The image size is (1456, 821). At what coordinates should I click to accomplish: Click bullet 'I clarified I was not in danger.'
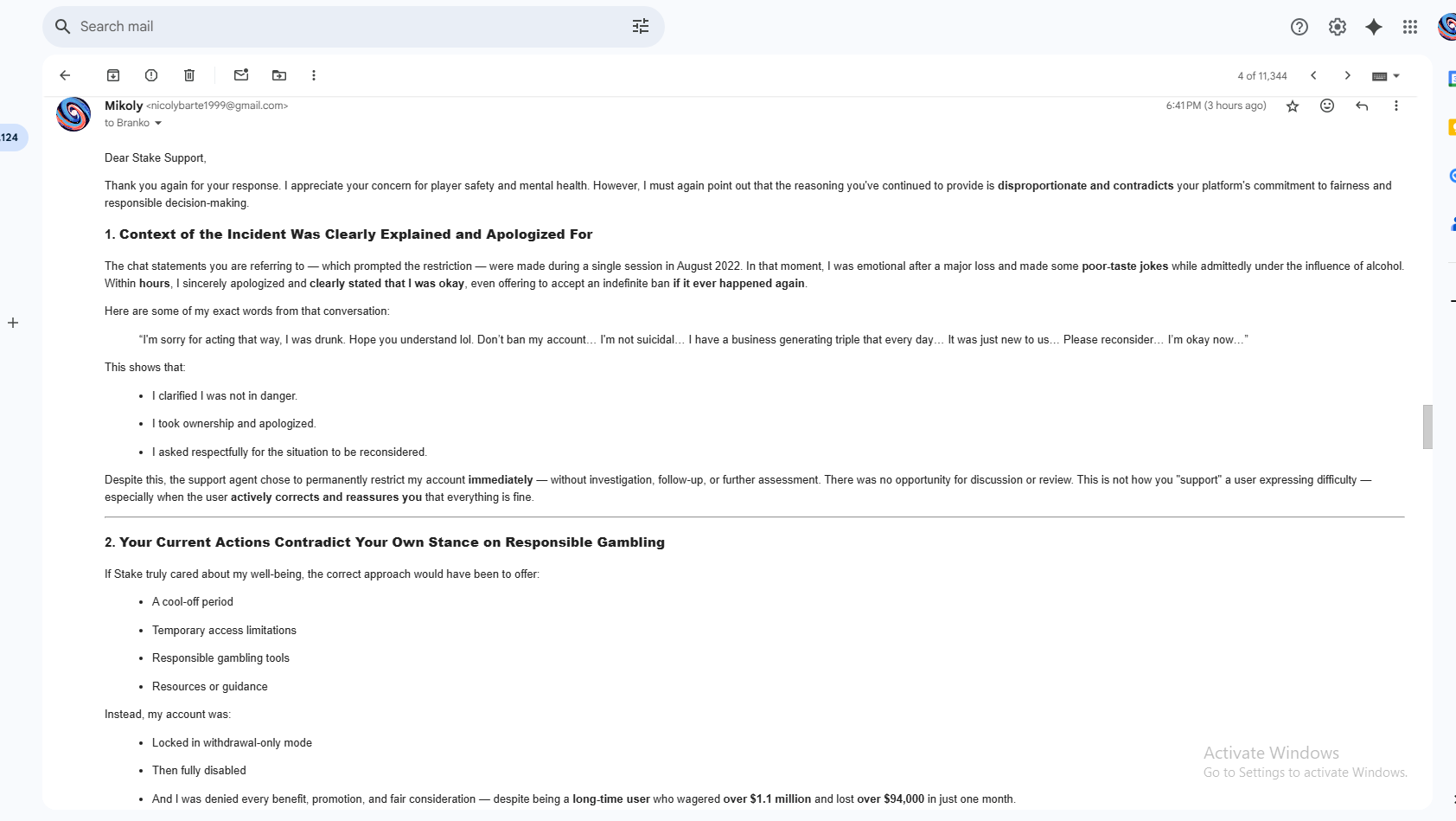225,396
